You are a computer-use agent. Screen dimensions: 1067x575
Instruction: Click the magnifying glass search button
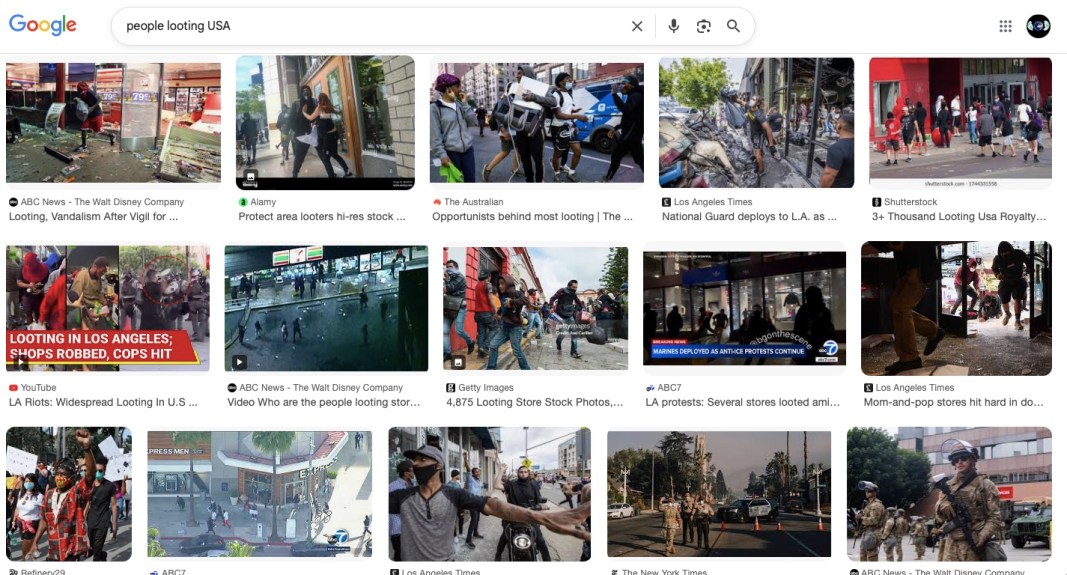[x=733, y=26]
